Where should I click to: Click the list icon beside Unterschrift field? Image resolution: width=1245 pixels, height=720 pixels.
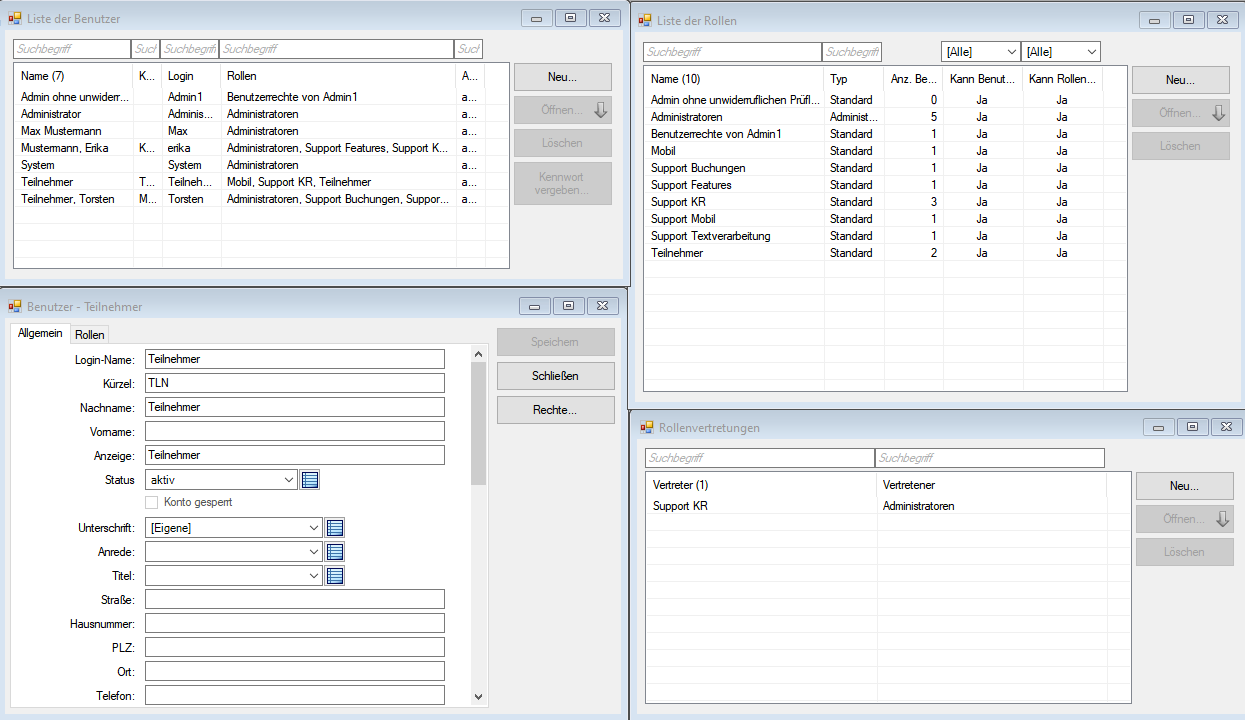[x=335, y=528]
